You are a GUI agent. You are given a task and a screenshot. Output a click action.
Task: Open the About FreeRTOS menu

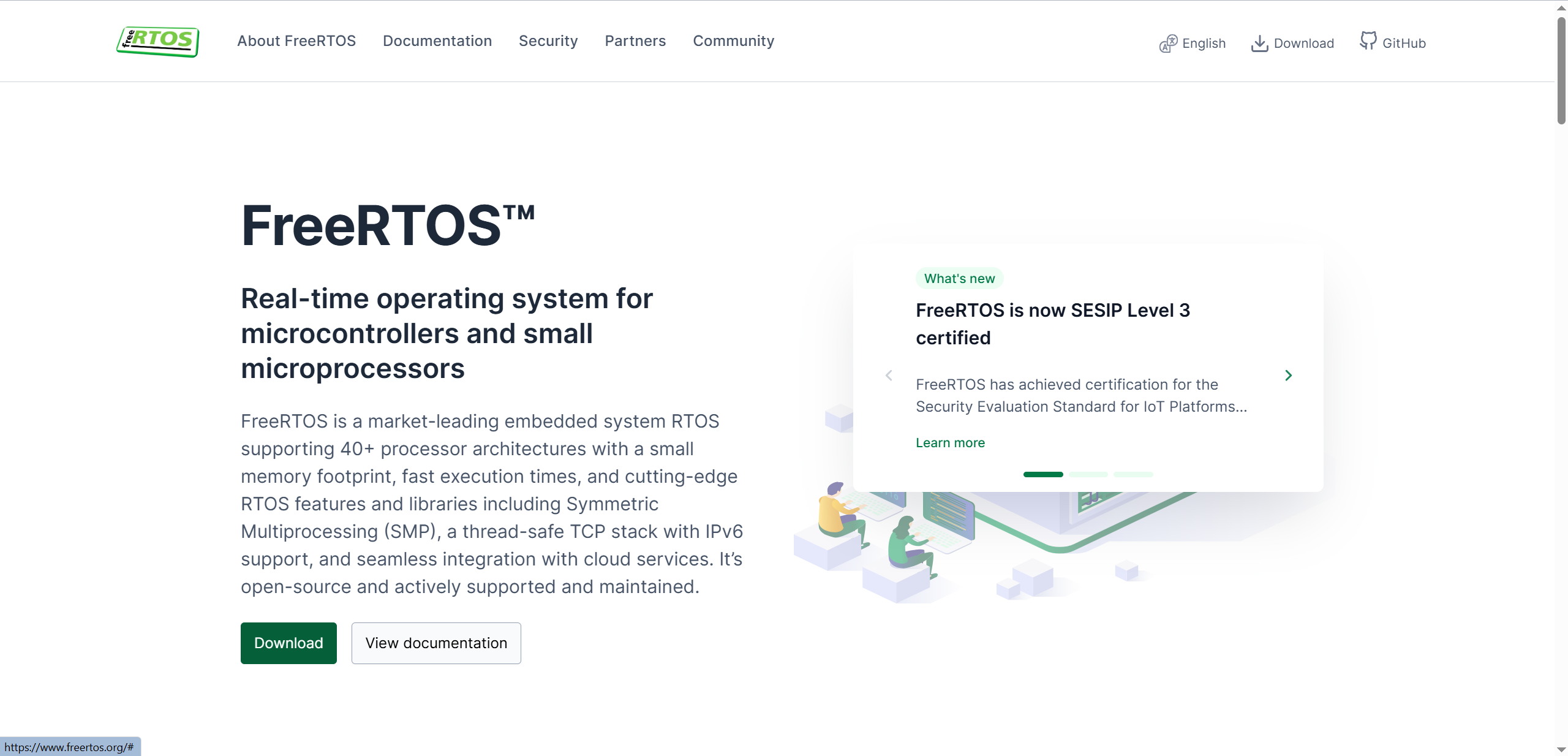click(x=296, y=41)
